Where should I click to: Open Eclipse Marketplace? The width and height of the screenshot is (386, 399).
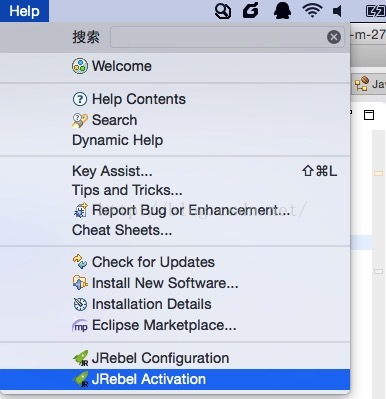pos(175,325)
